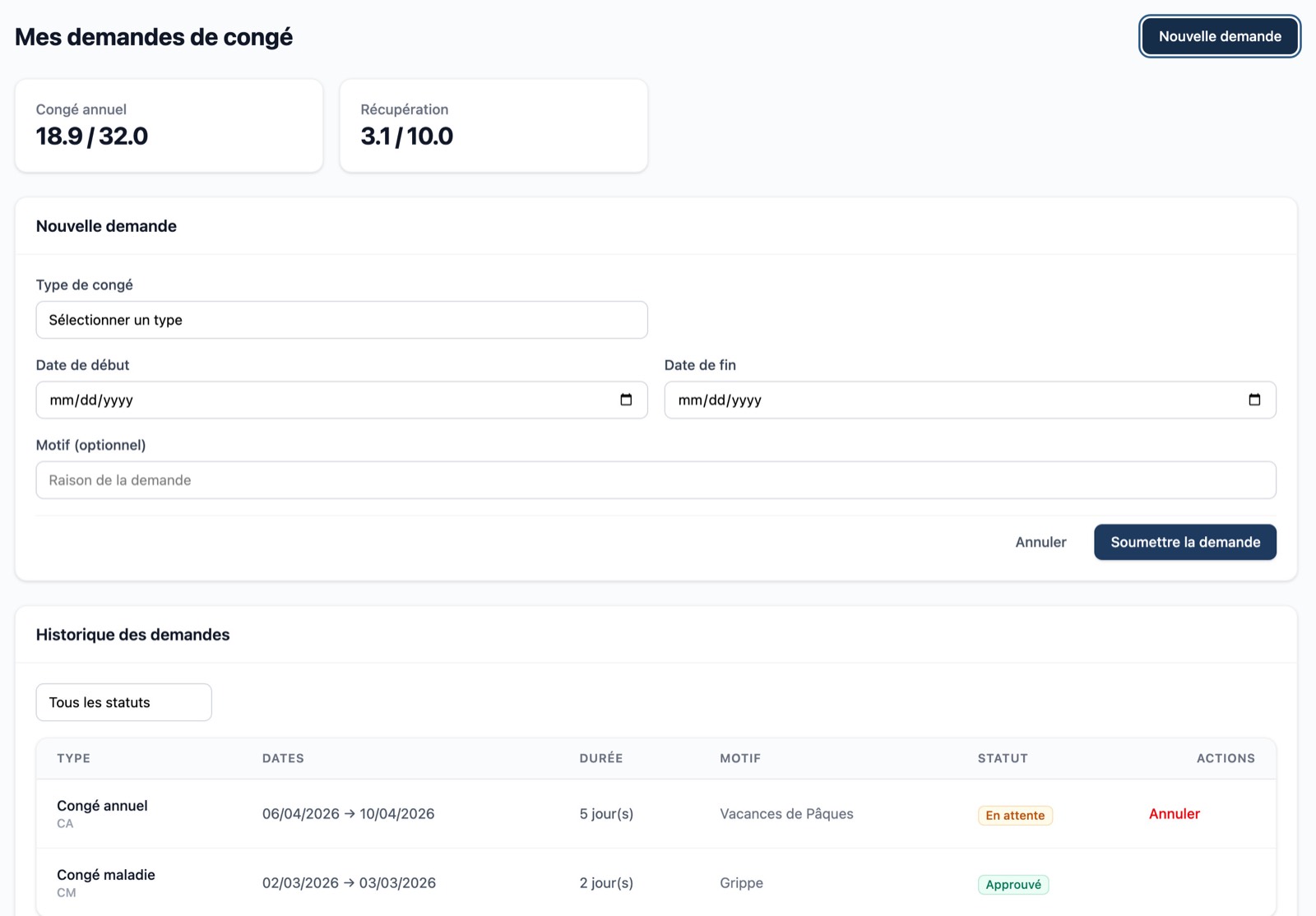The height and width of the screenshot is (916, 1316).
Task: Select the Congé maladie row type
Action: (x=106, y=875)
